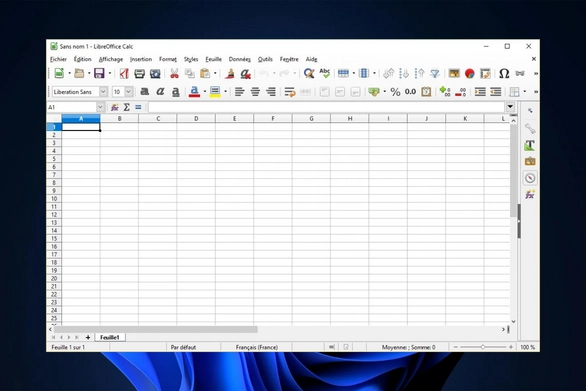Screen dimensions: 586x391
Task: Cut selection with scissors icon
Action: coord(174,73)
